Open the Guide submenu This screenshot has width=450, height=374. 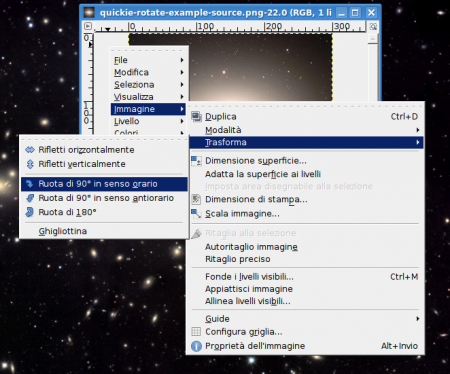pos(305,319)
